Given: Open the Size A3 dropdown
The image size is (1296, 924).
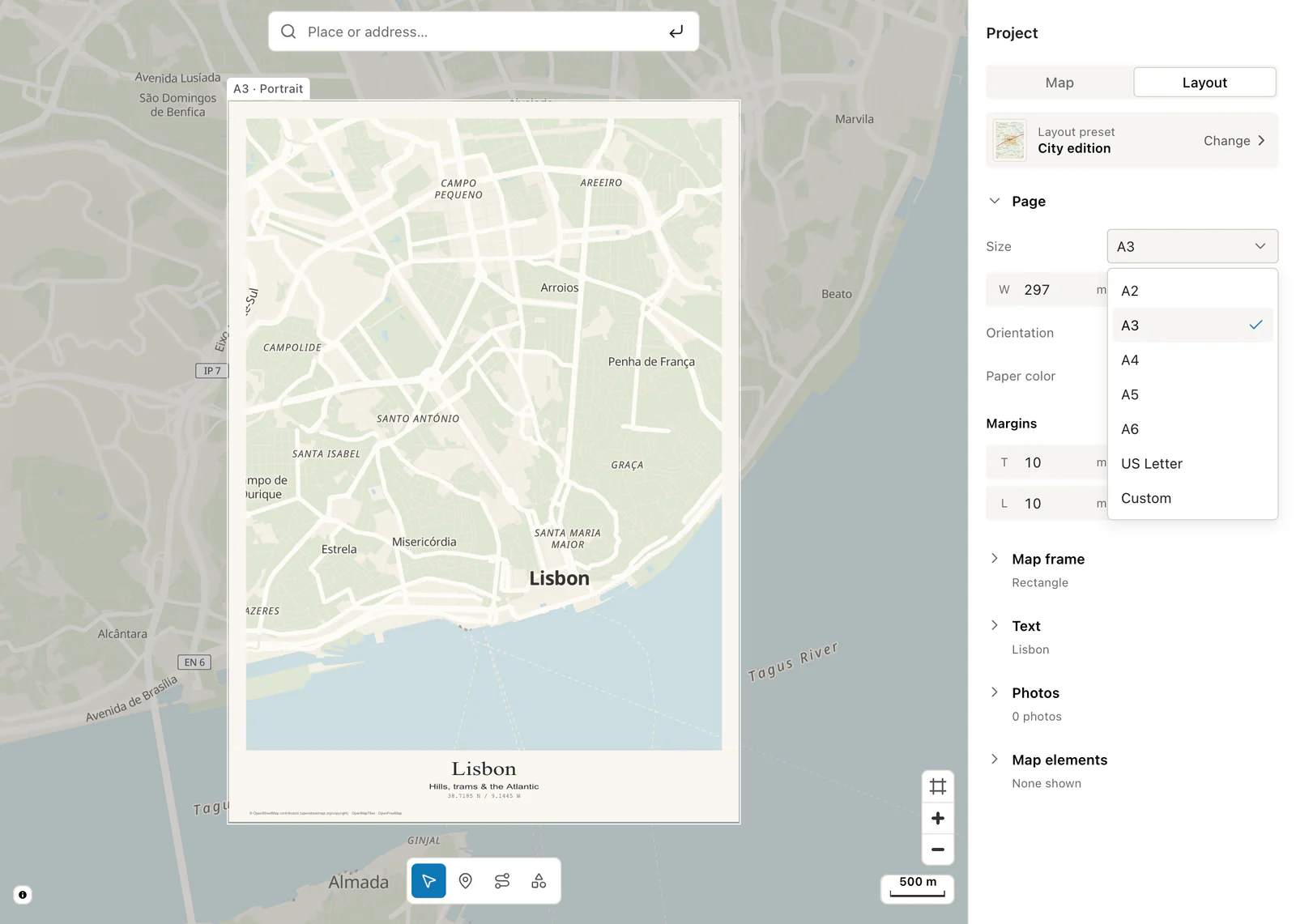Looking at the screenshot, I should click(1192, 246).
